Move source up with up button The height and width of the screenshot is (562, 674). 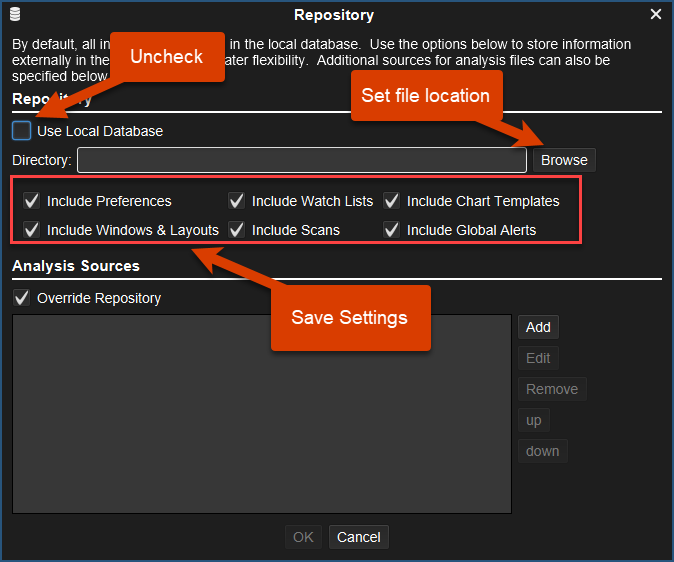[x=535, y=420]
